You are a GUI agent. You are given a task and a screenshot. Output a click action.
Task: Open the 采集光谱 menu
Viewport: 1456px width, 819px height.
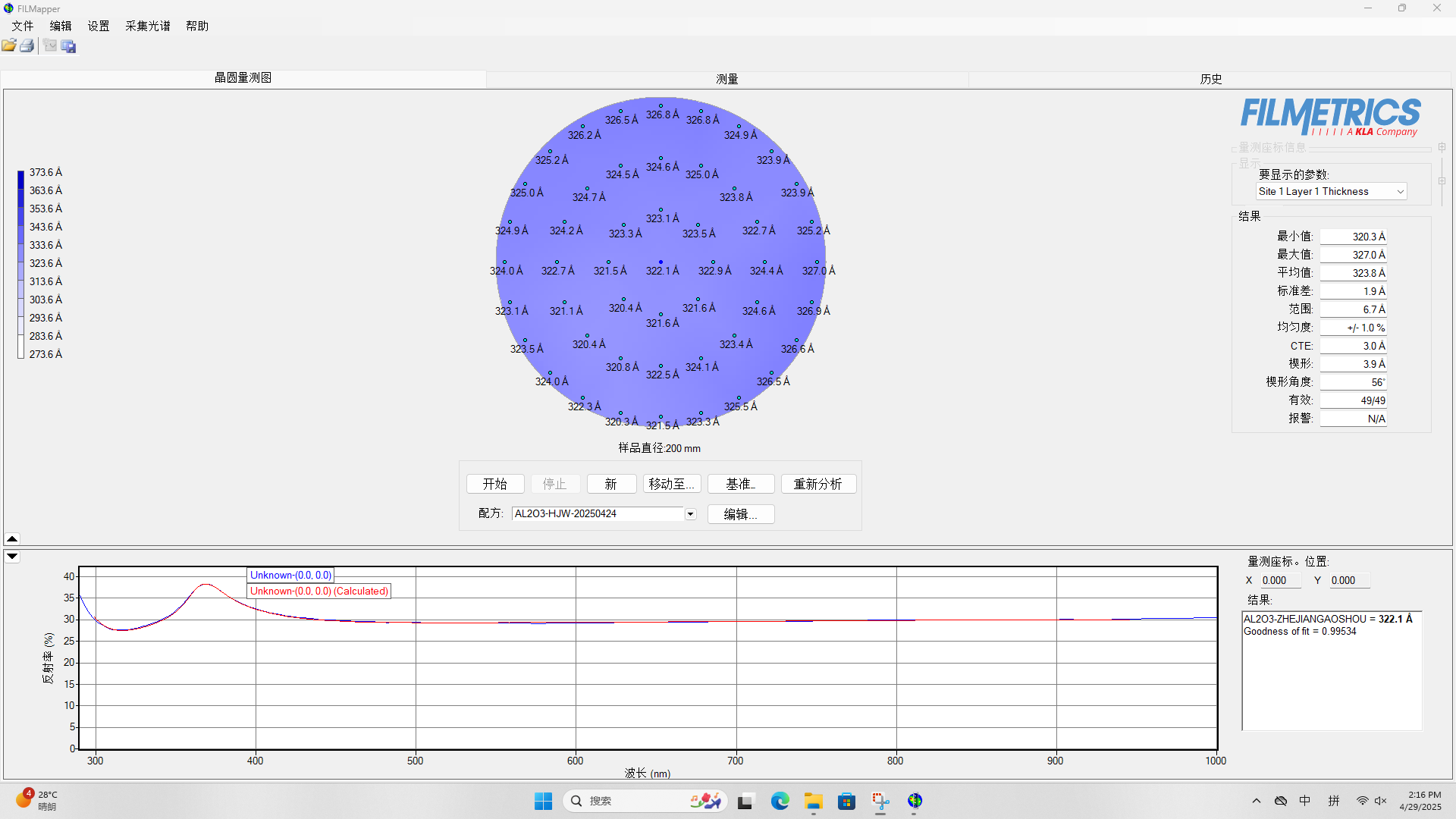tap(147, 26)
